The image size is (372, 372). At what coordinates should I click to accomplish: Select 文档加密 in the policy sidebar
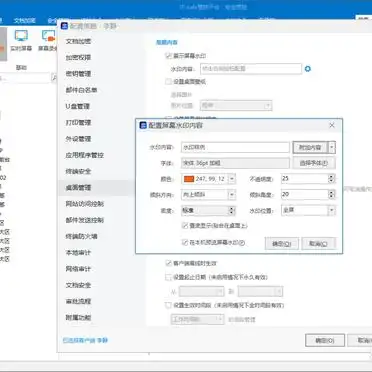78,41
